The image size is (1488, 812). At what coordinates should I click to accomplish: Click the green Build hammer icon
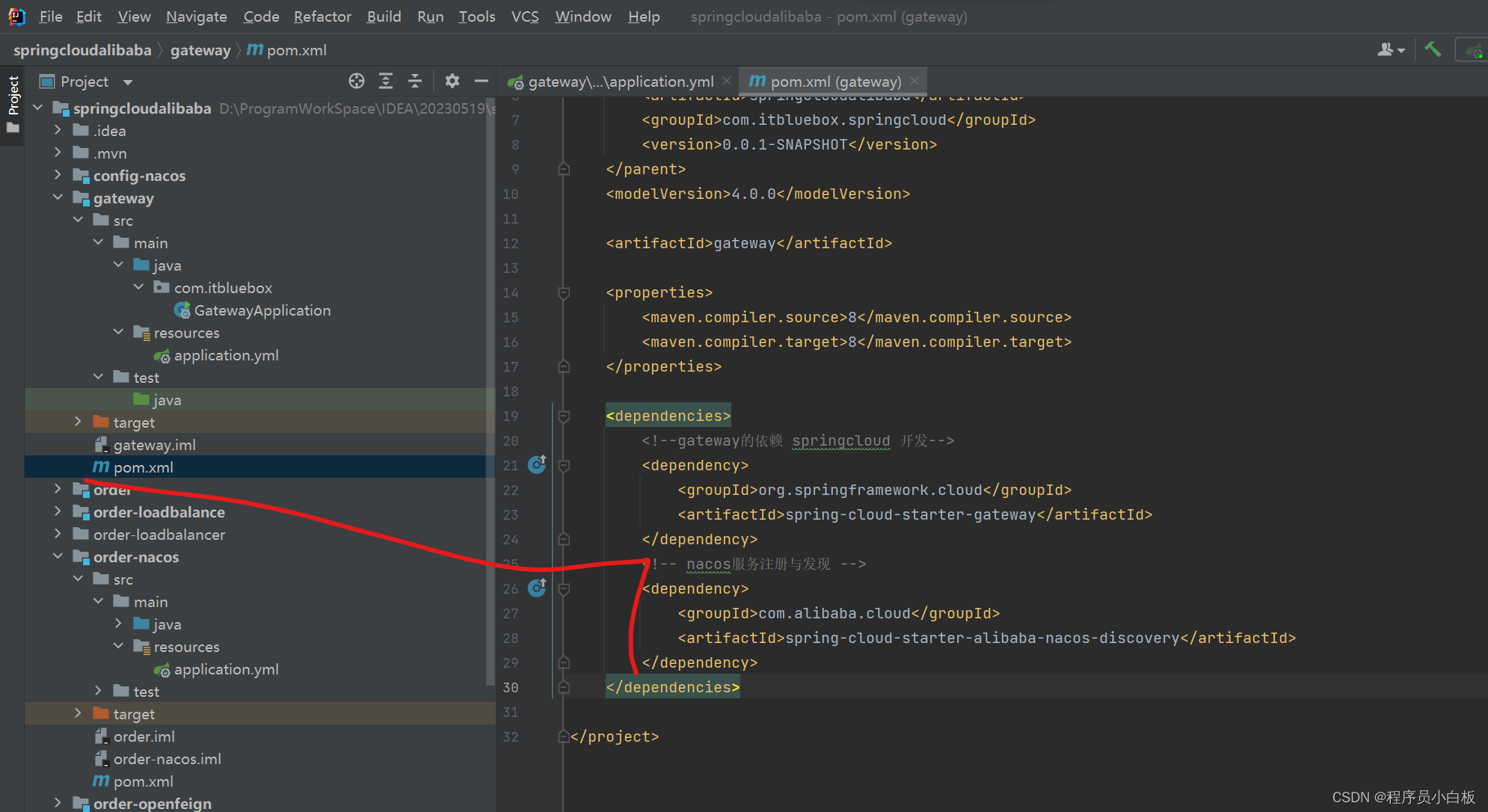click(x=1433, y=49)
